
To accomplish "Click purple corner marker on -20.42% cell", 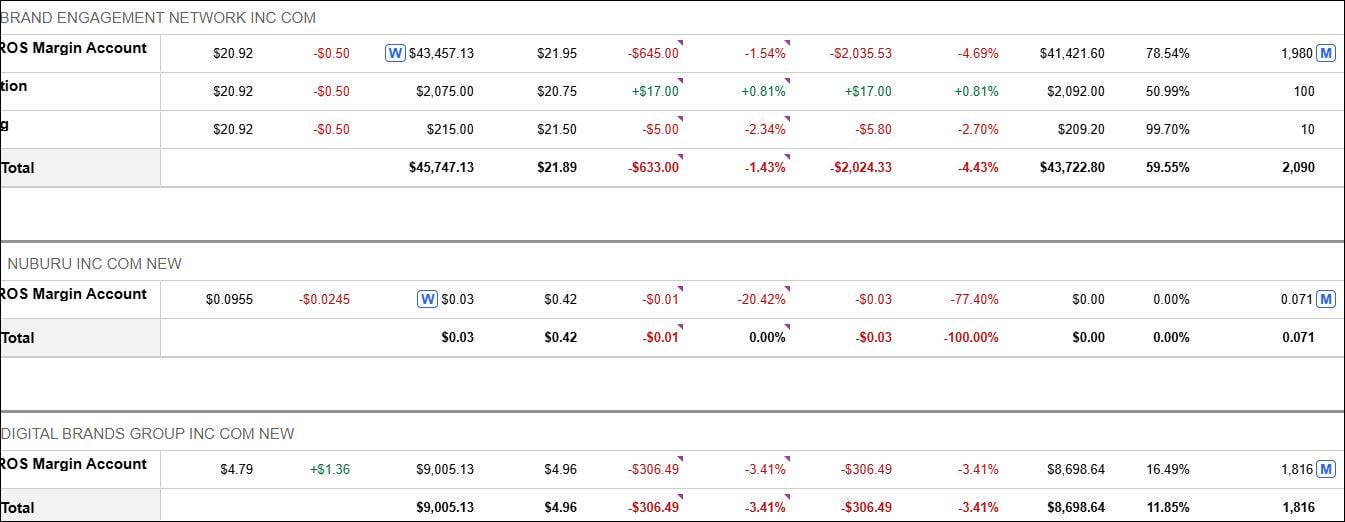I will click(788, 288).
